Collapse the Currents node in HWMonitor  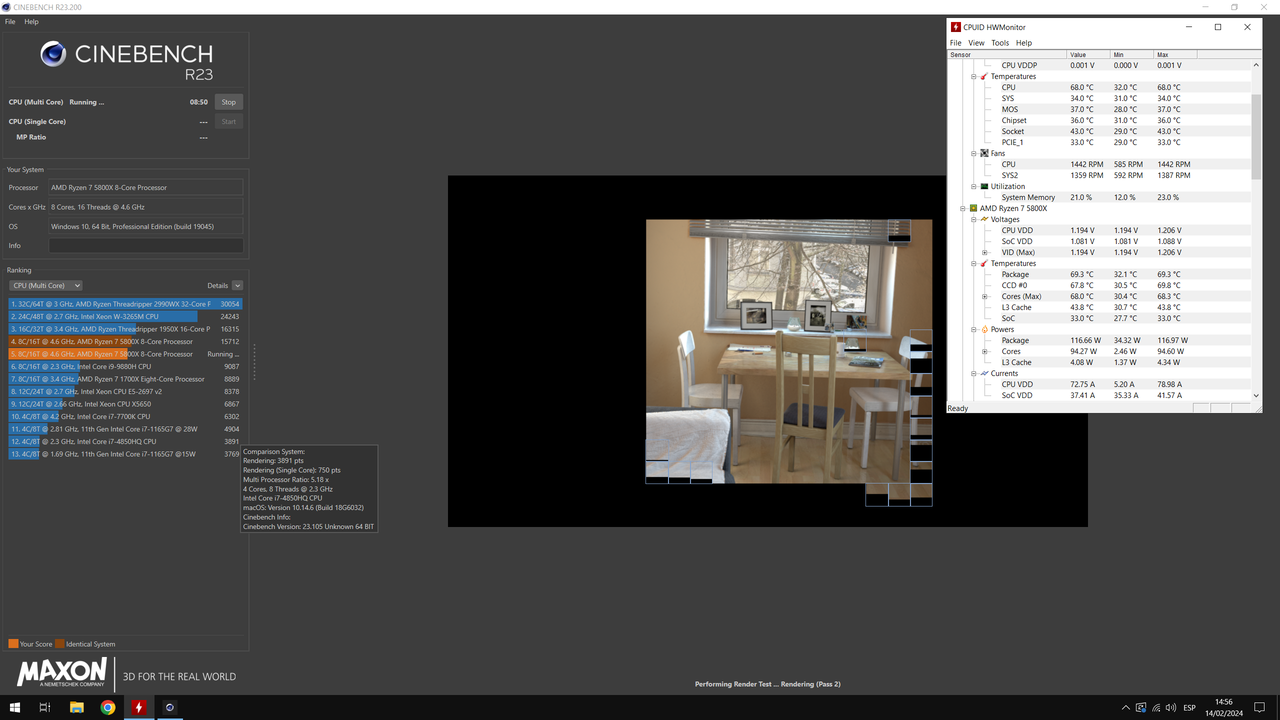click(x=974, y=373)
